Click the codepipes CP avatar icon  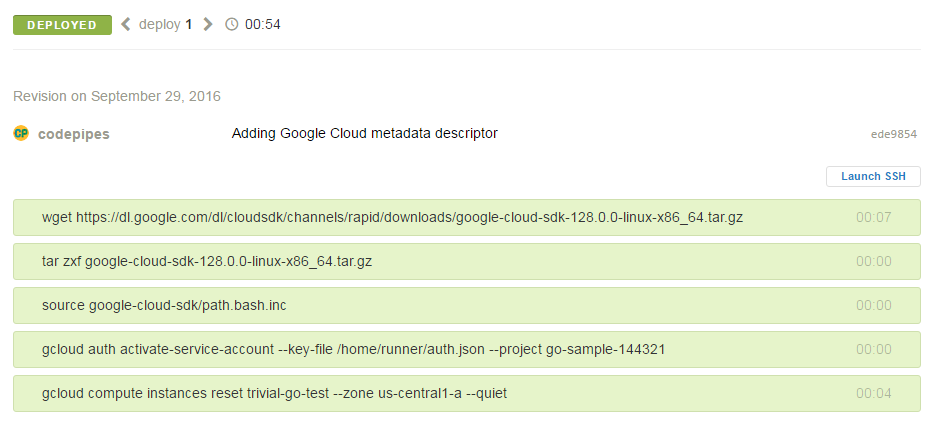point(21,133)
